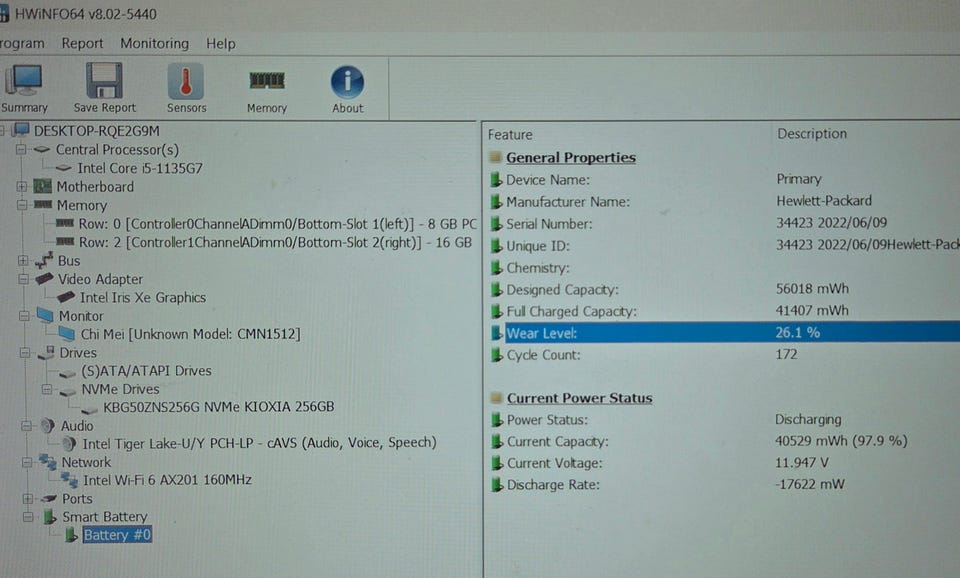
Task: Open the Help menu
Action: coord(220,43)
